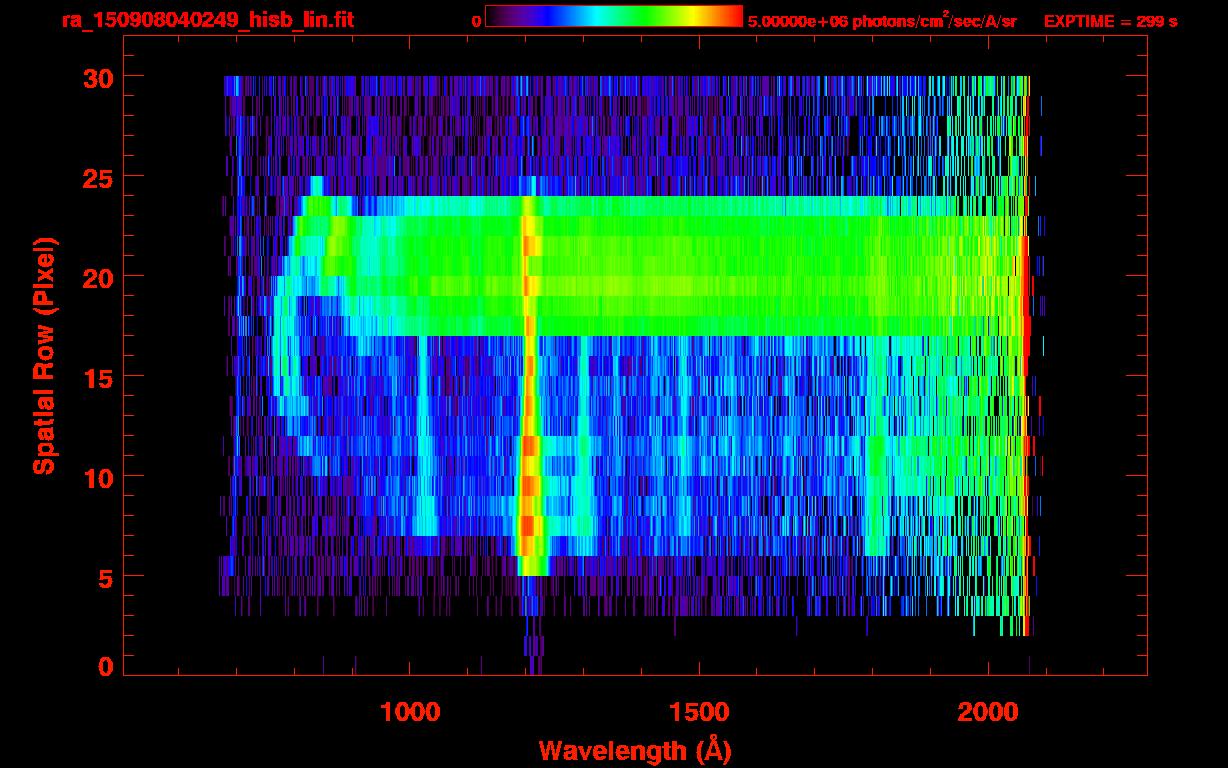Click the 0 label beside the color bar
Viewport: 1228px width, 768px height.
[x=476, y=21]
